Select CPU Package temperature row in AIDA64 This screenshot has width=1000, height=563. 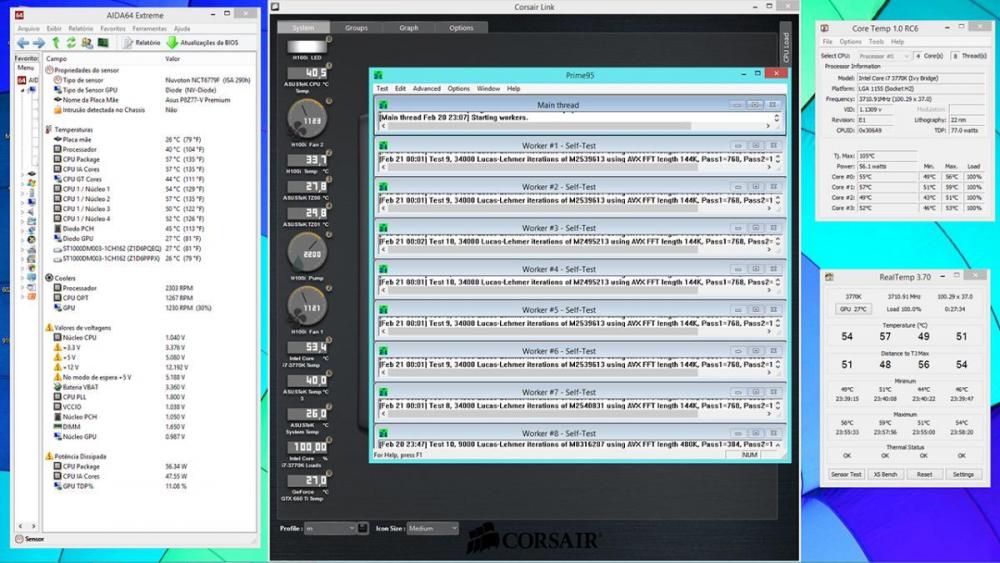click(x=150, y=159)
